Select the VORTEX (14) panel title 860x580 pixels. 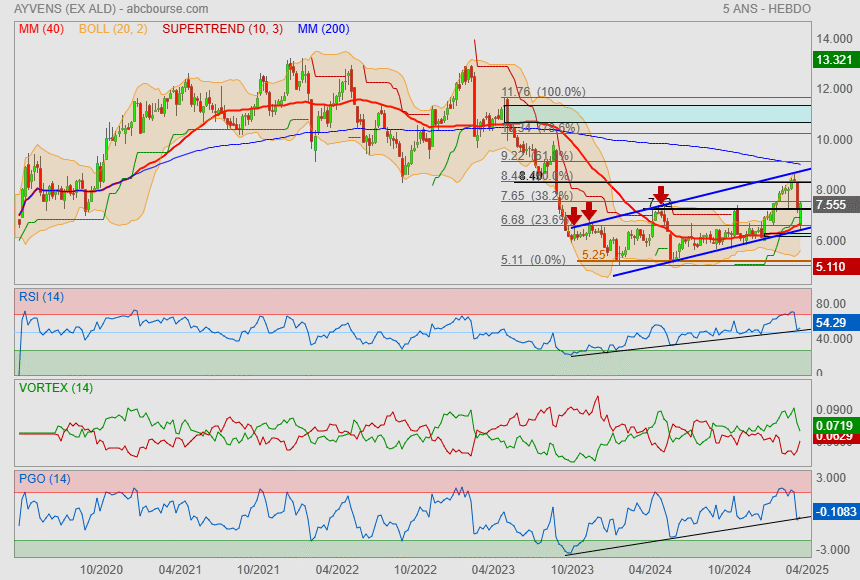51,387
